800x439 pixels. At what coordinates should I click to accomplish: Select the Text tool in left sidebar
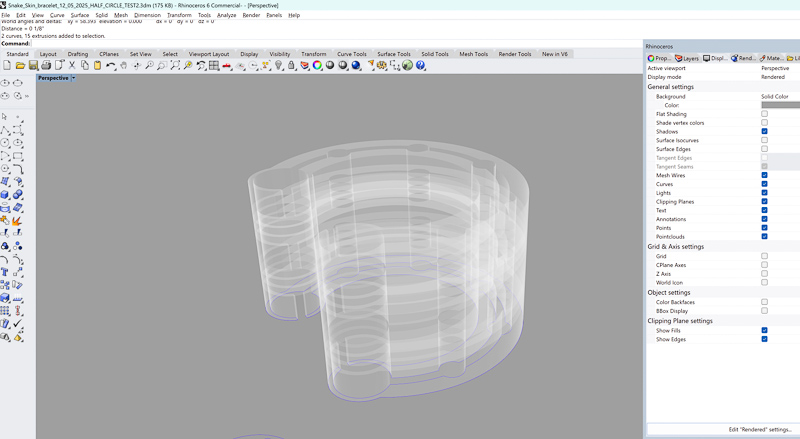[x=6, y=271]
